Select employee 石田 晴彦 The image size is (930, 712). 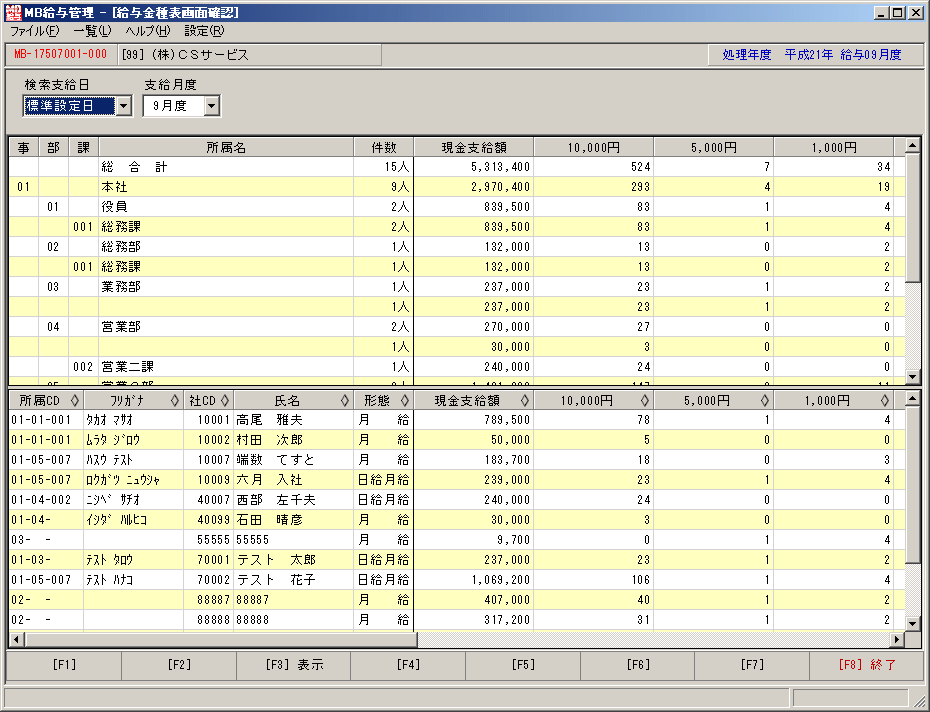[x=457, y=520]
